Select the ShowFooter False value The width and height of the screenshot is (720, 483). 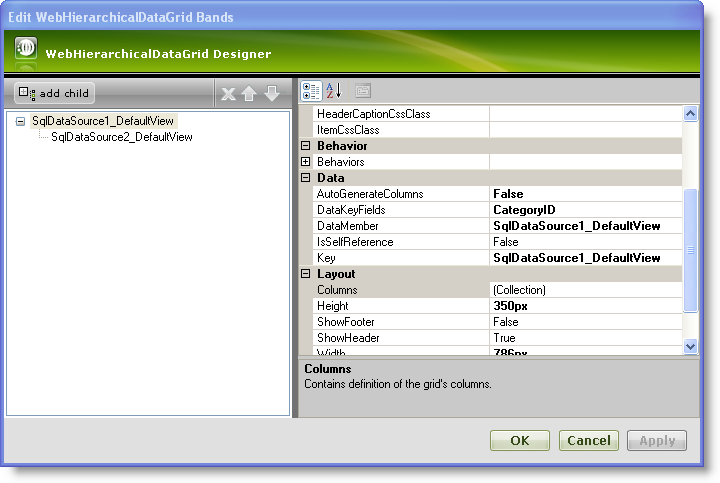point(585,322)
